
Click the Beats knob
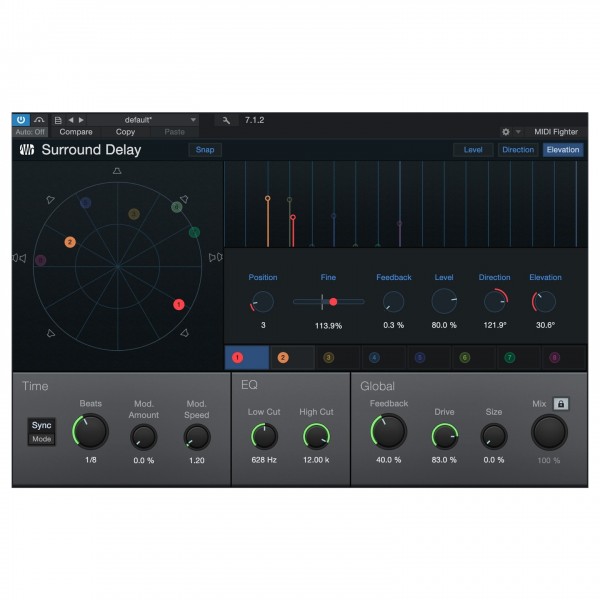click(91, 431)
